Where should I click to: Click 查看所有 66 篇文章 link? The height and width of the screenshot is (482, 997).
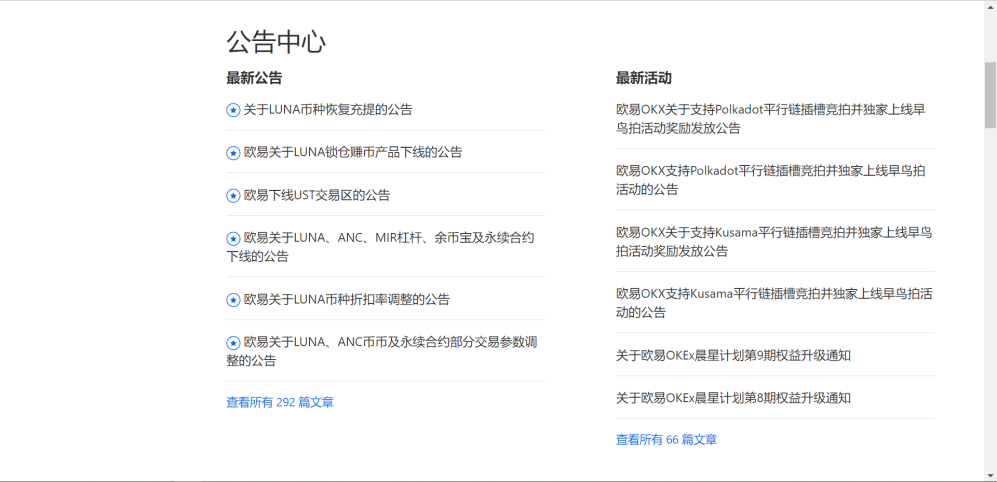pyautogui.click(x=666, y=439)
